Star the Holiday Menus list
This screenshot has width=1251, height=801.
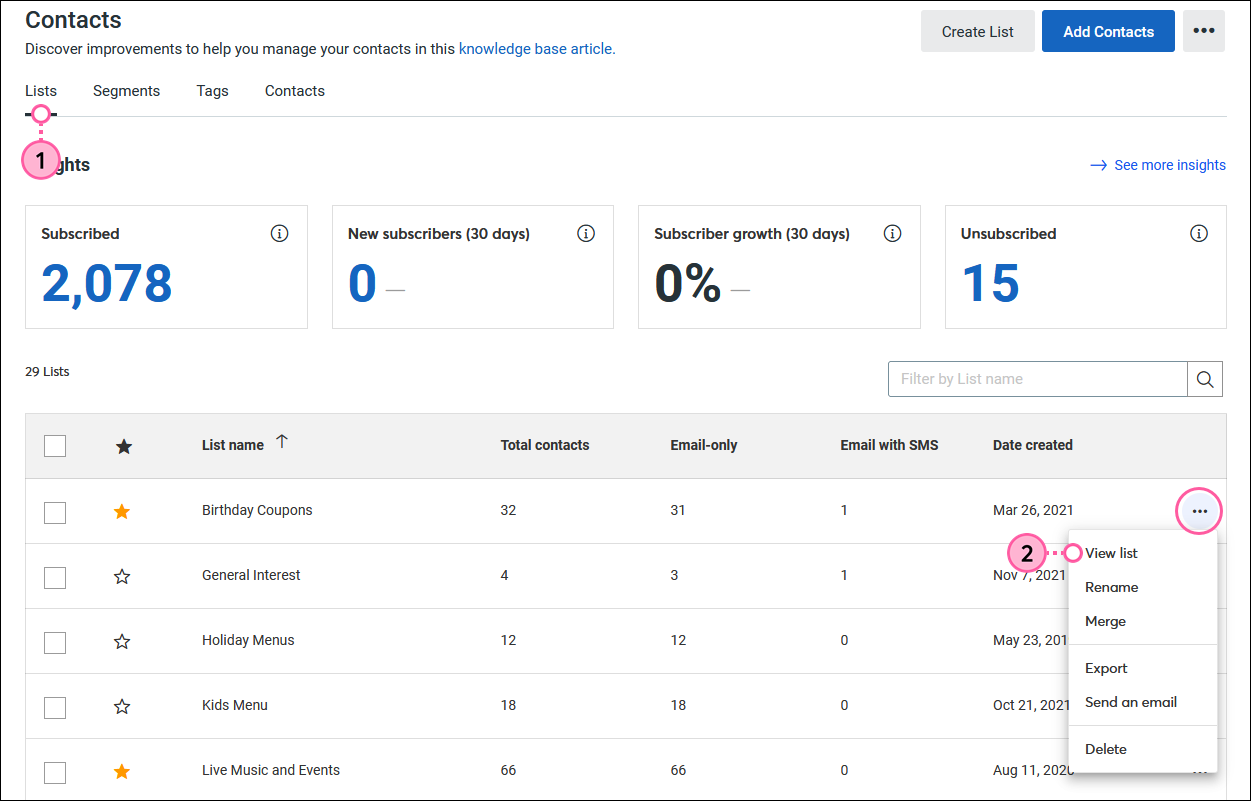(122, 641)
